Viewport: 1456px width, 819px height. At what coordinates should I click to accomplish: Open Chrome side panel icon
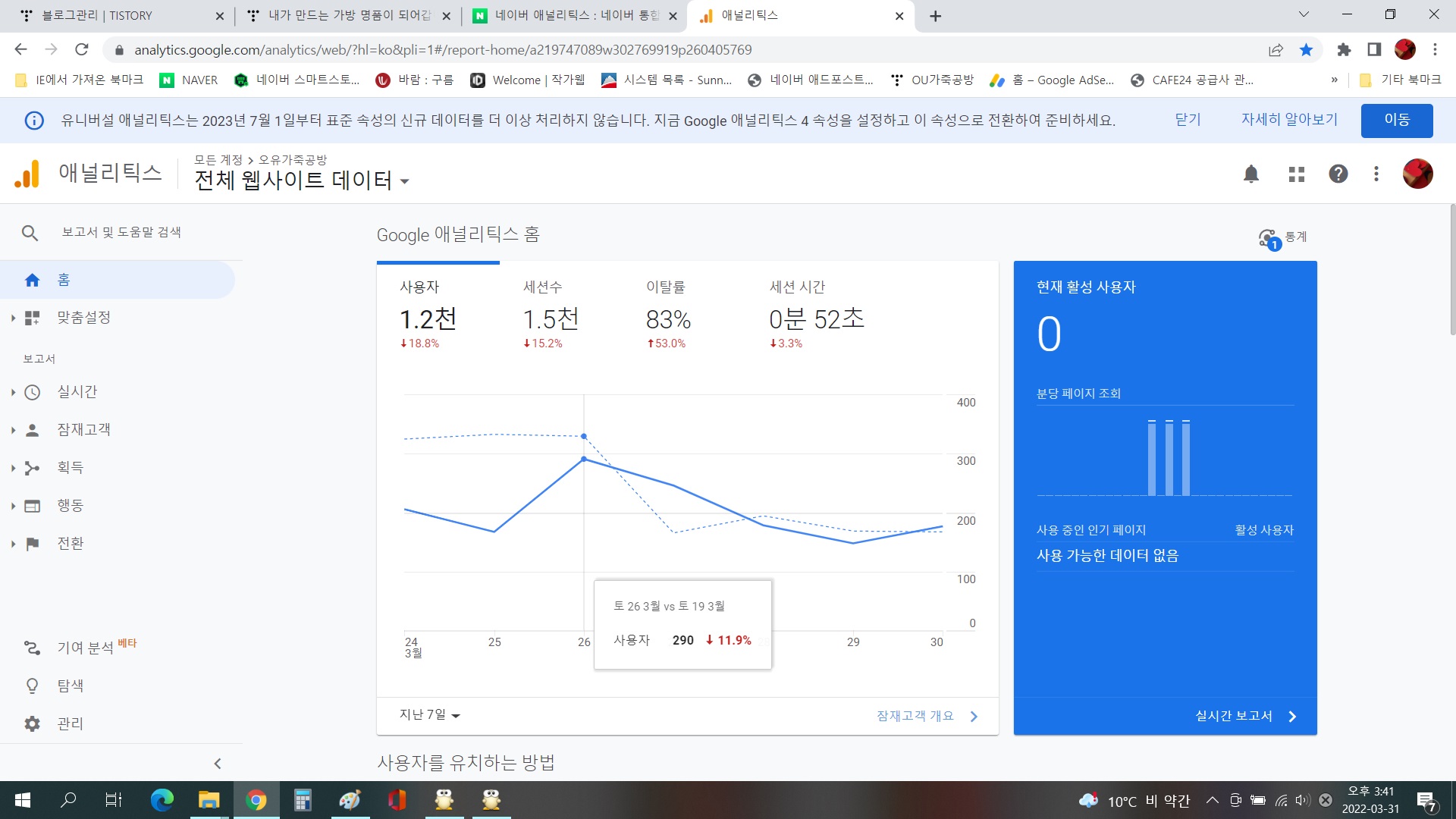tap(1374, 50)
